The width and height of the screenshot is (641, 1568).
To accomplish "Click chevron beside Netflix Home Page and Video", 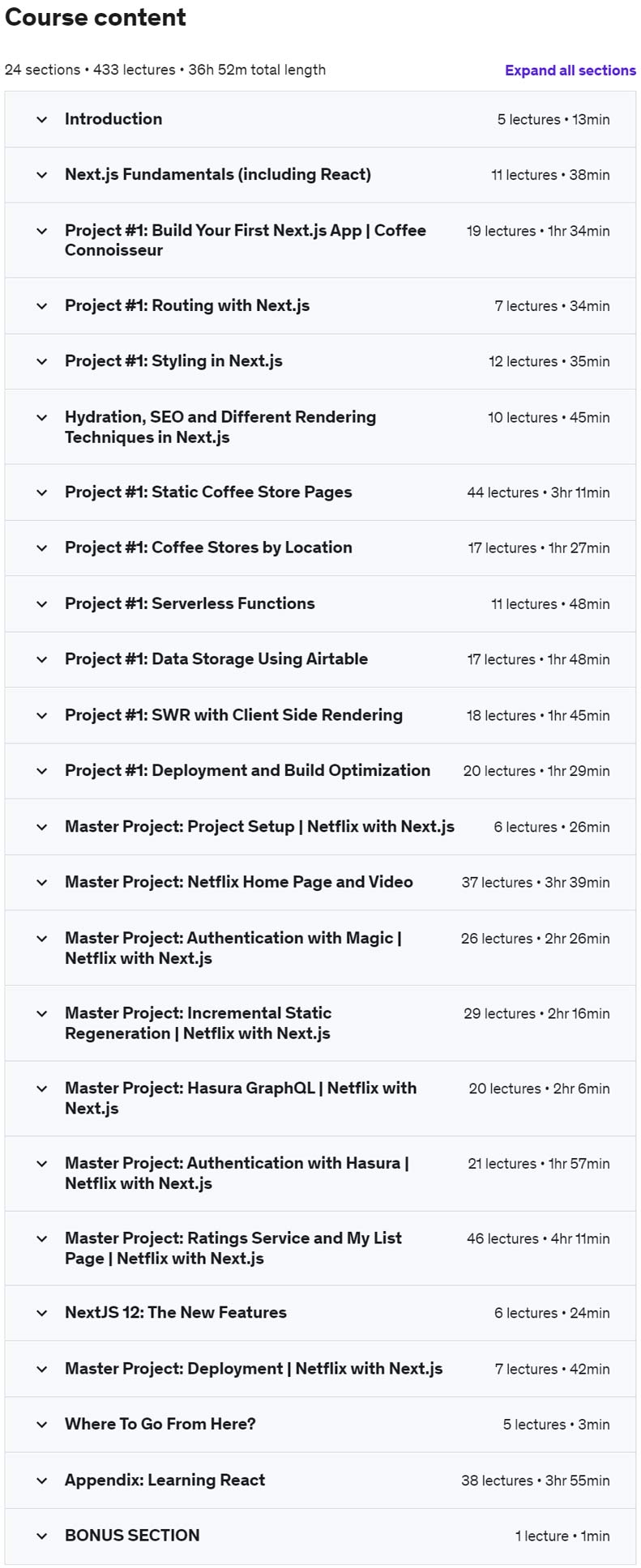I will pyautogui.click(x=42, y=883).
